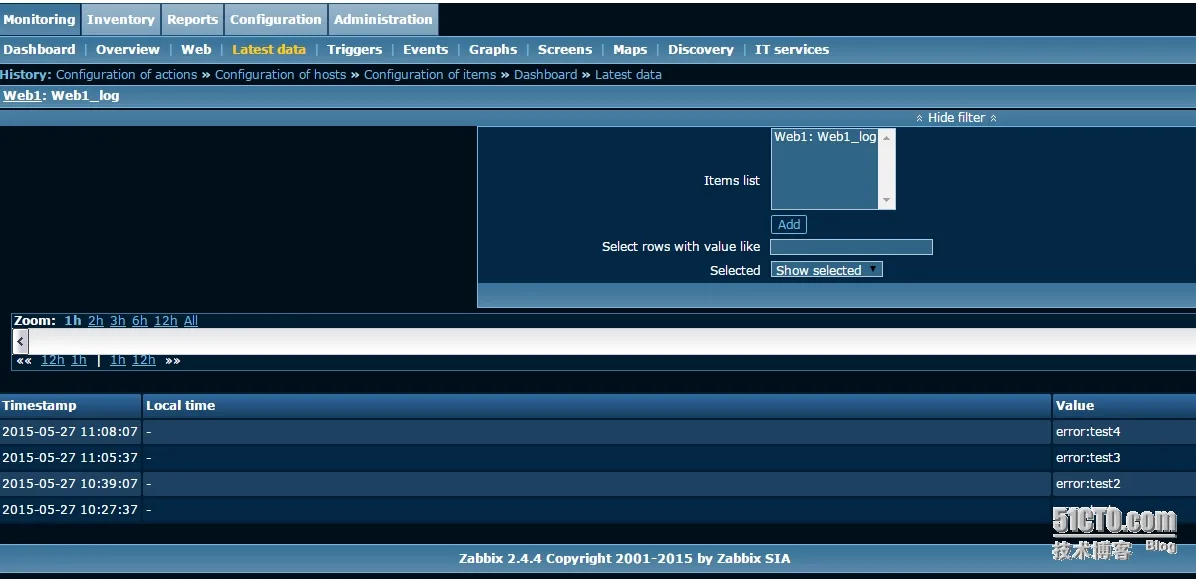Select timestamp 2015-05-27 10:39:07
The height and width of the screenshot is (579, 1196).
tap(70, 484)
